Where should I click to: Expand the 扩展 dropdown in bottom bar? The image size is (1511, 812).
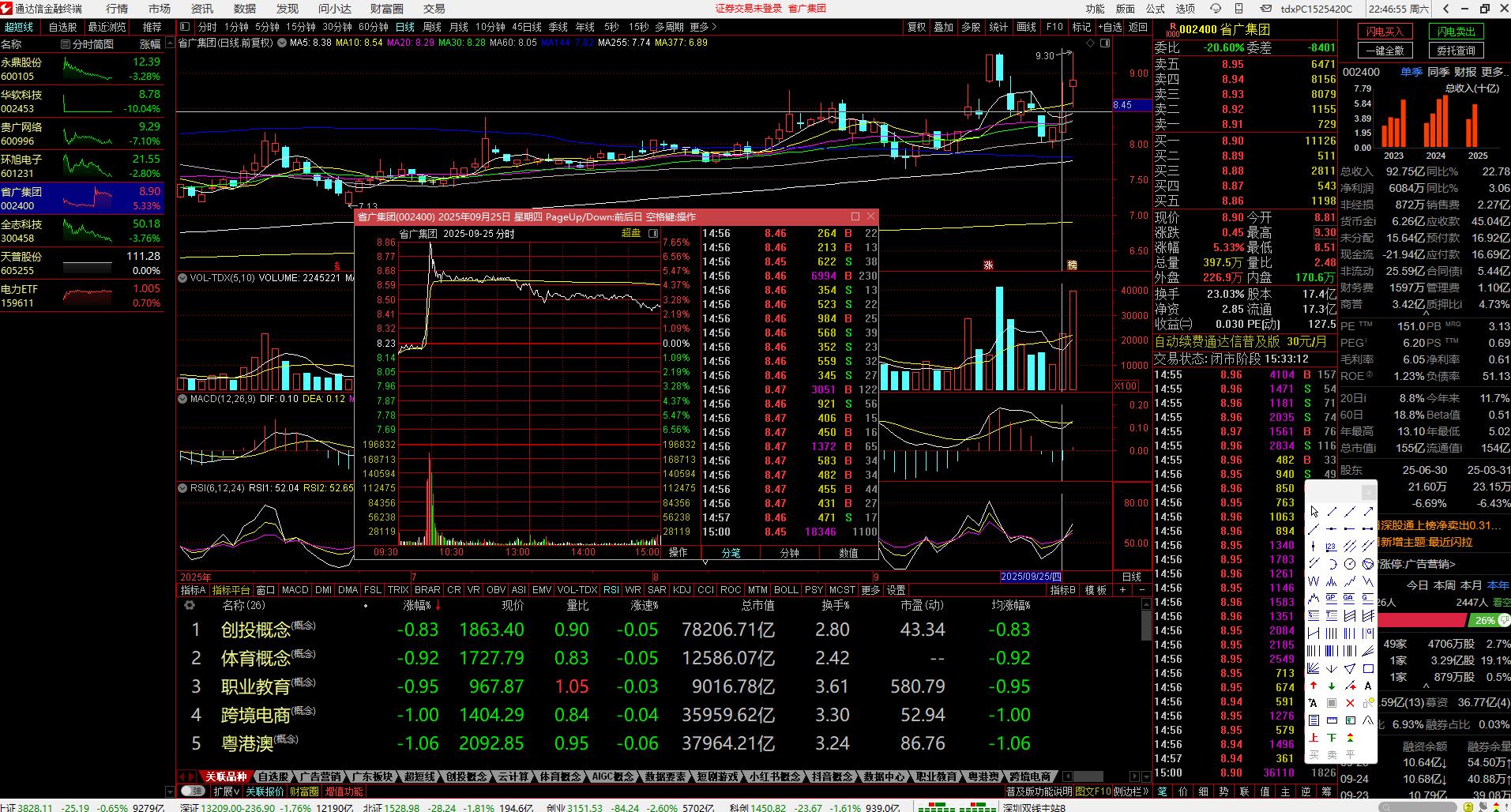click(x=227, y=791)
